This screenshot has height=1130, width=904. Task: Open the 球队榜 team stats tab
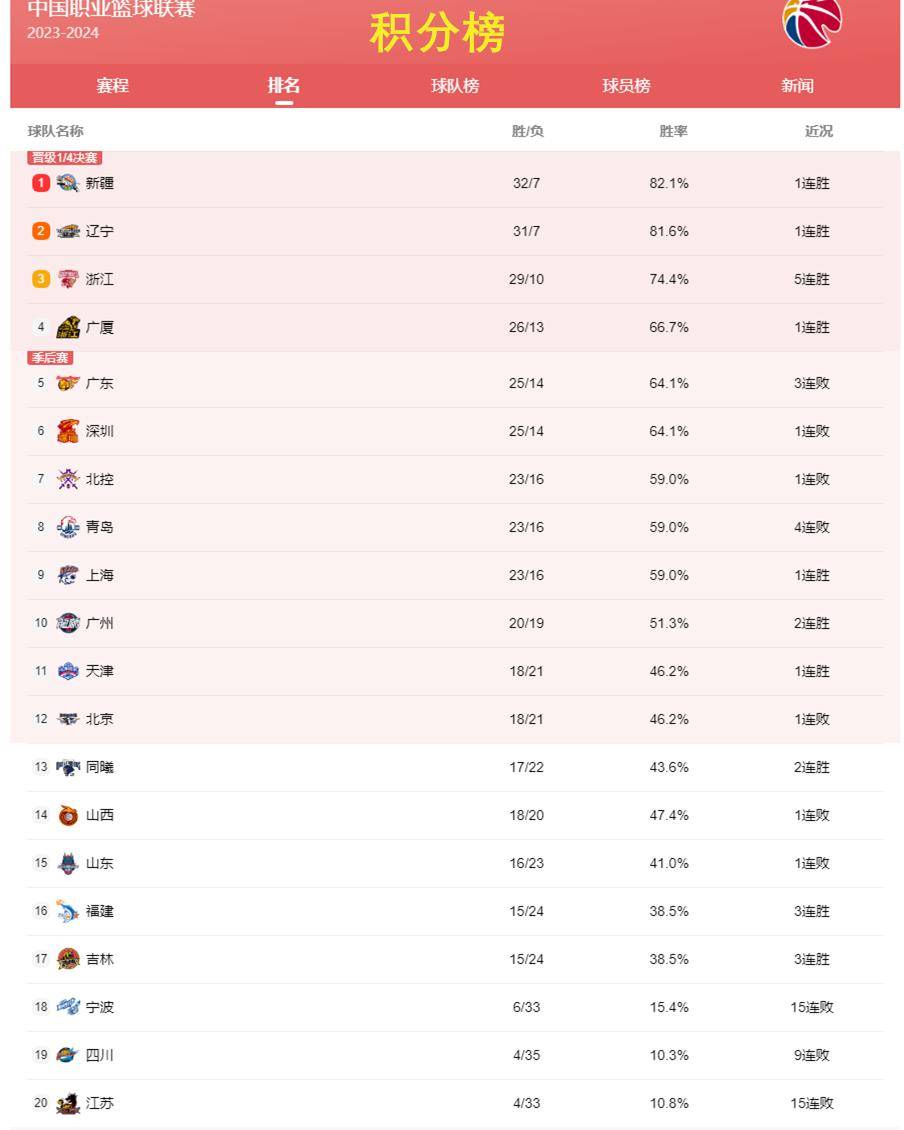455,86
